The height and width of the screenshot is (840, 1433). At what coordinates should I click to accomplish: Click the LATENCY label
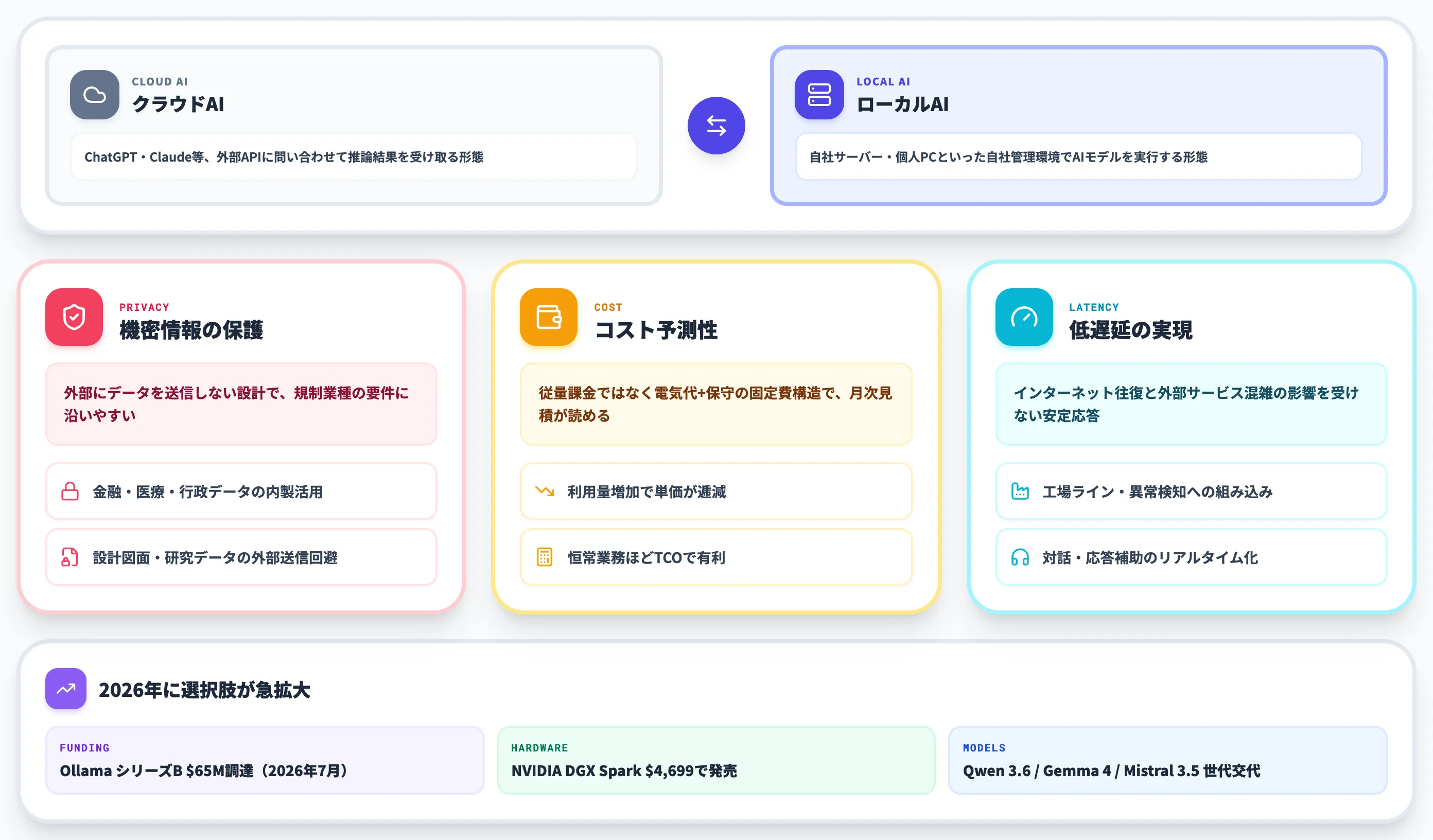coord(1094,307)
